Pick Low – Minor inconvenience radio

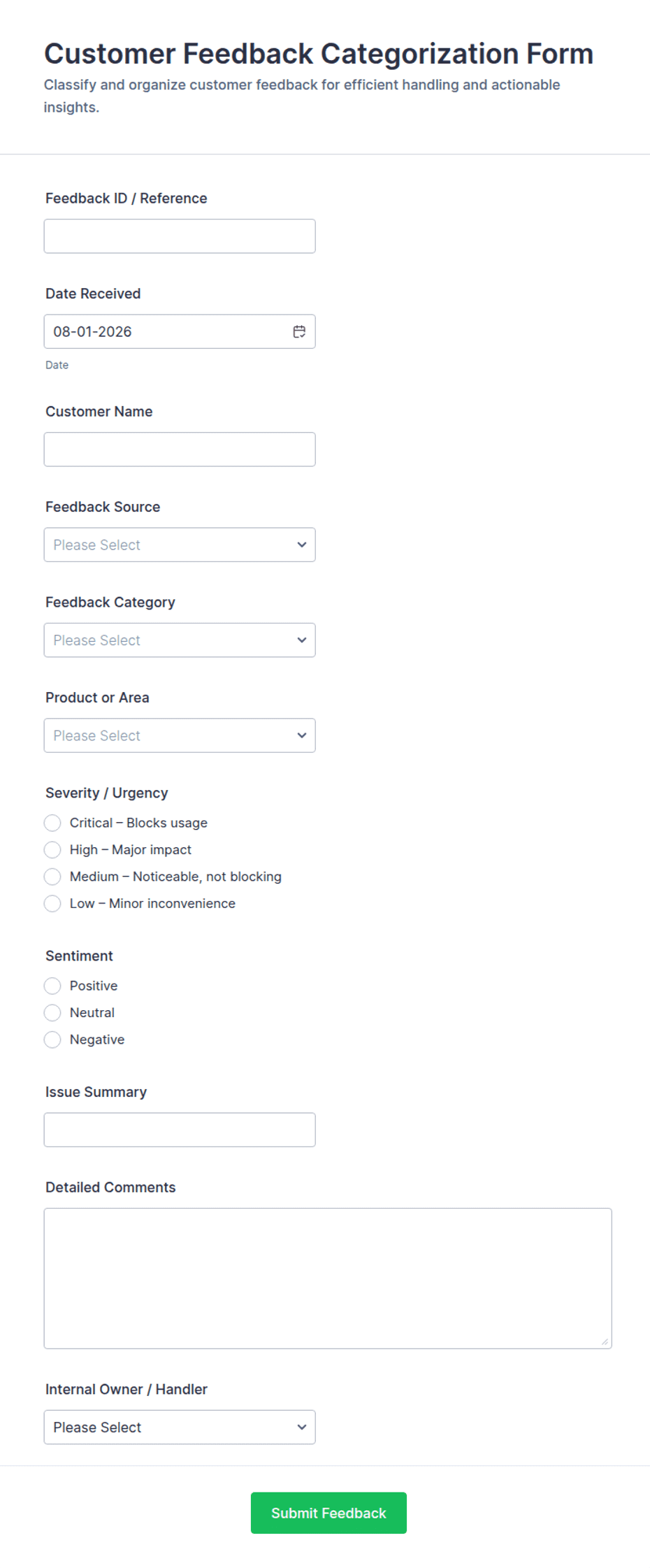tap(52, 903)
